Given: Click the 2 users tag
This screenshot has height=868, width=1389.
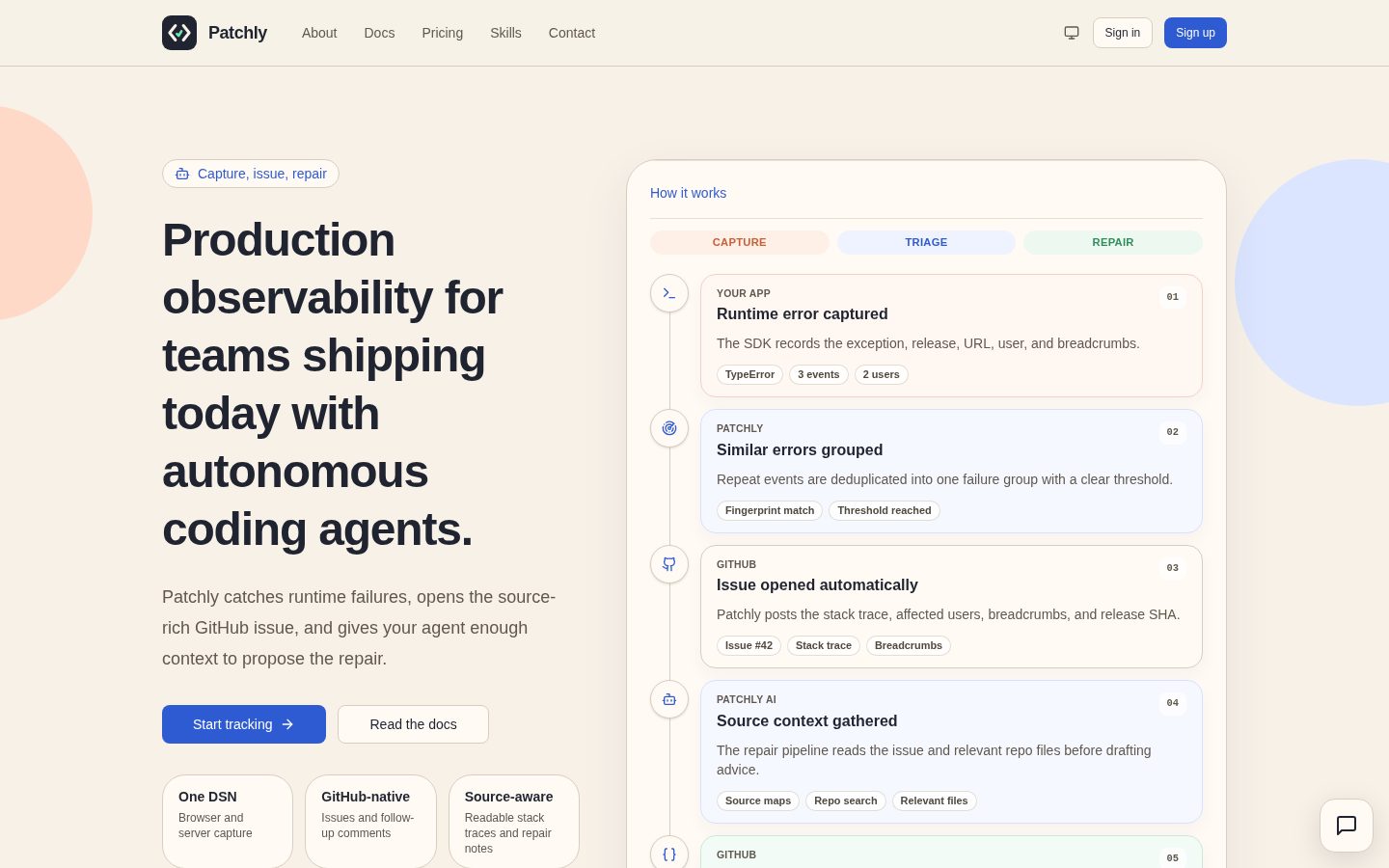Looking at the screenshot, I should 882,374.
